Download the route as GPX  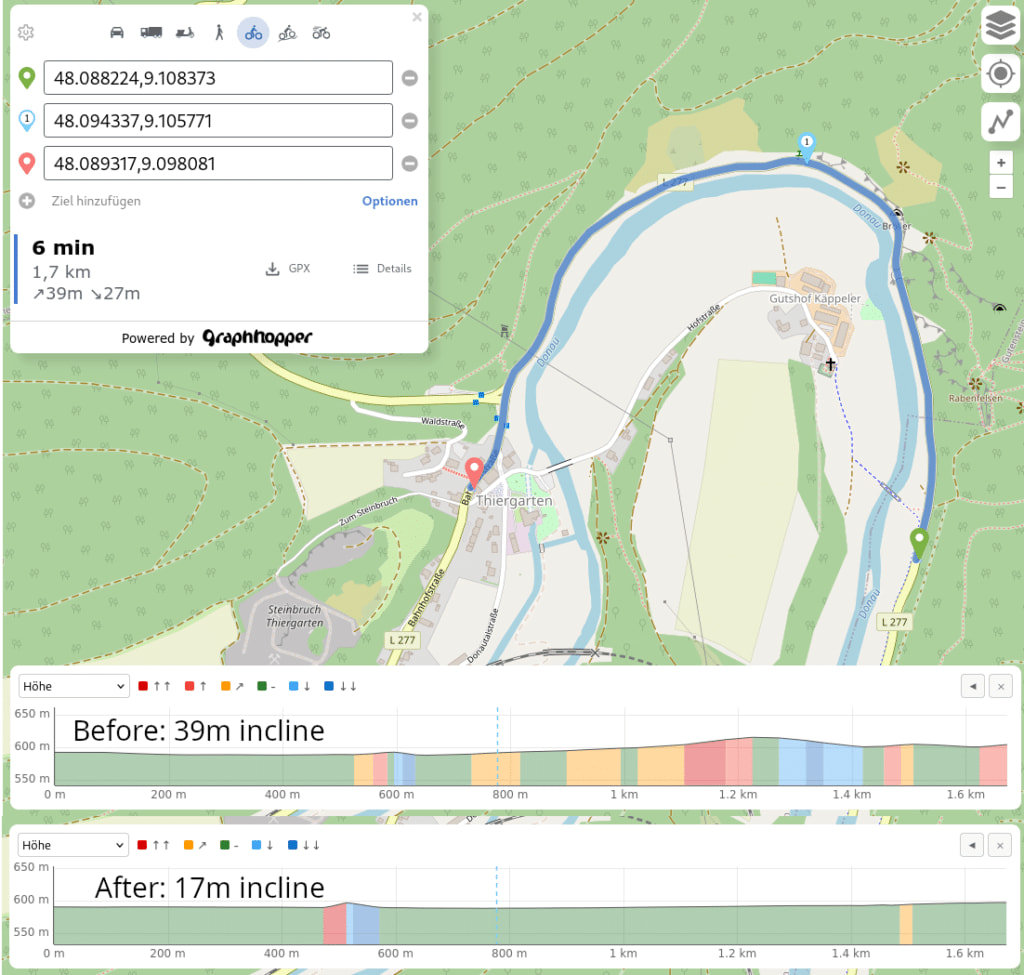[288, 269]
